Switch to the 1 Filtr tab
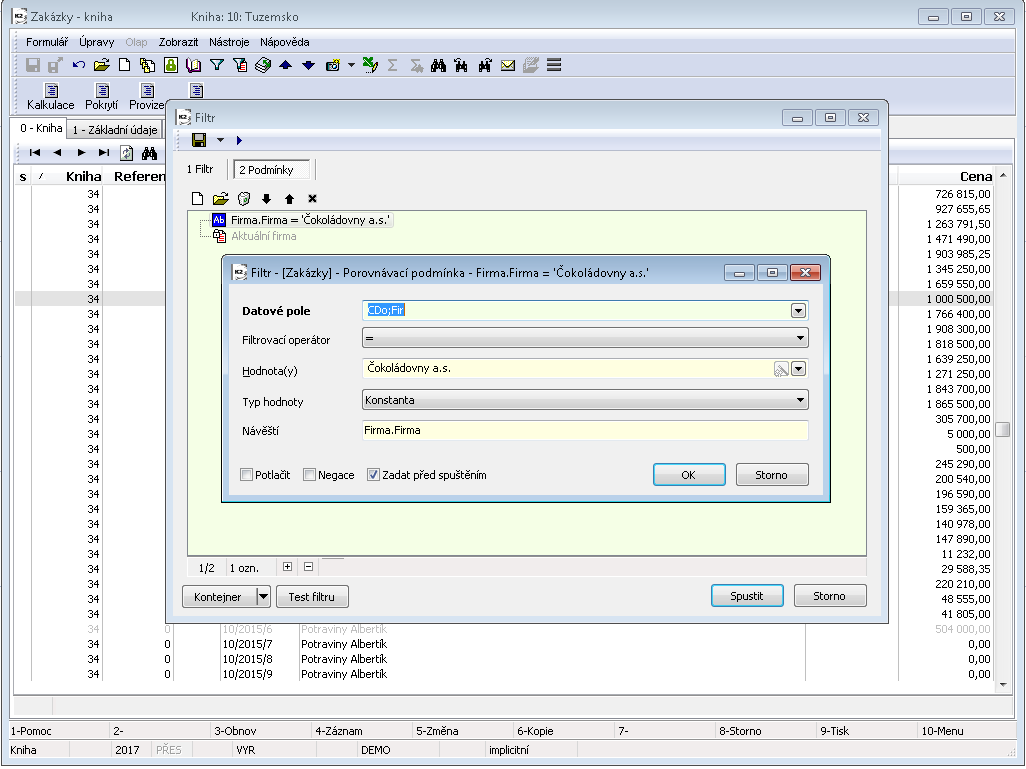 (x=200, y=170)
